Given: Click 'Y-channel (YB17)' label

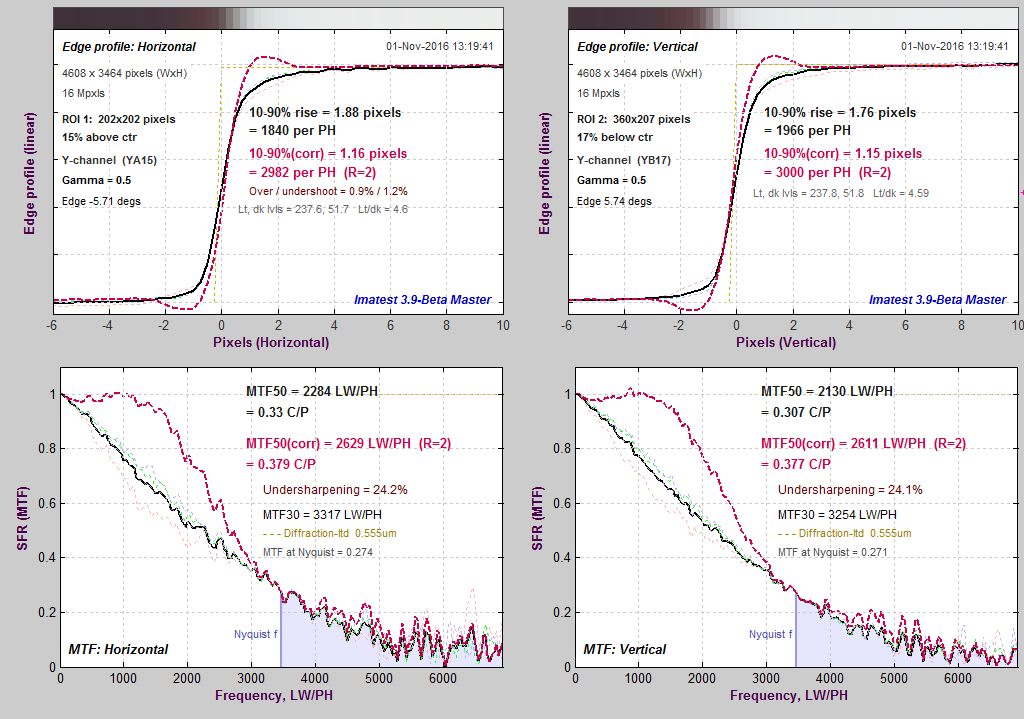Looking at the screenshot, I should 624,161.
